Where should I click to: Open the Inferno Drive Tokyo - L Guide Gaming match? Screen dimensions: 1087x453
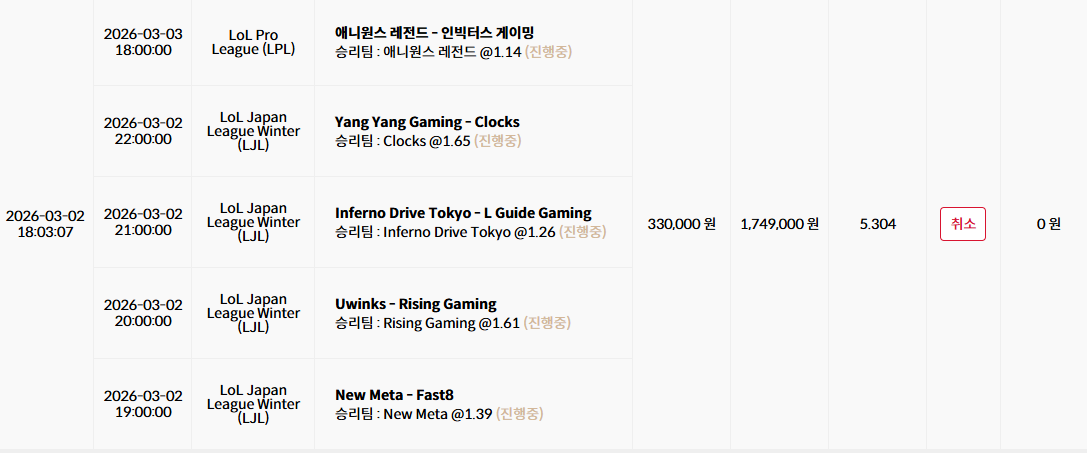[463, 213]
